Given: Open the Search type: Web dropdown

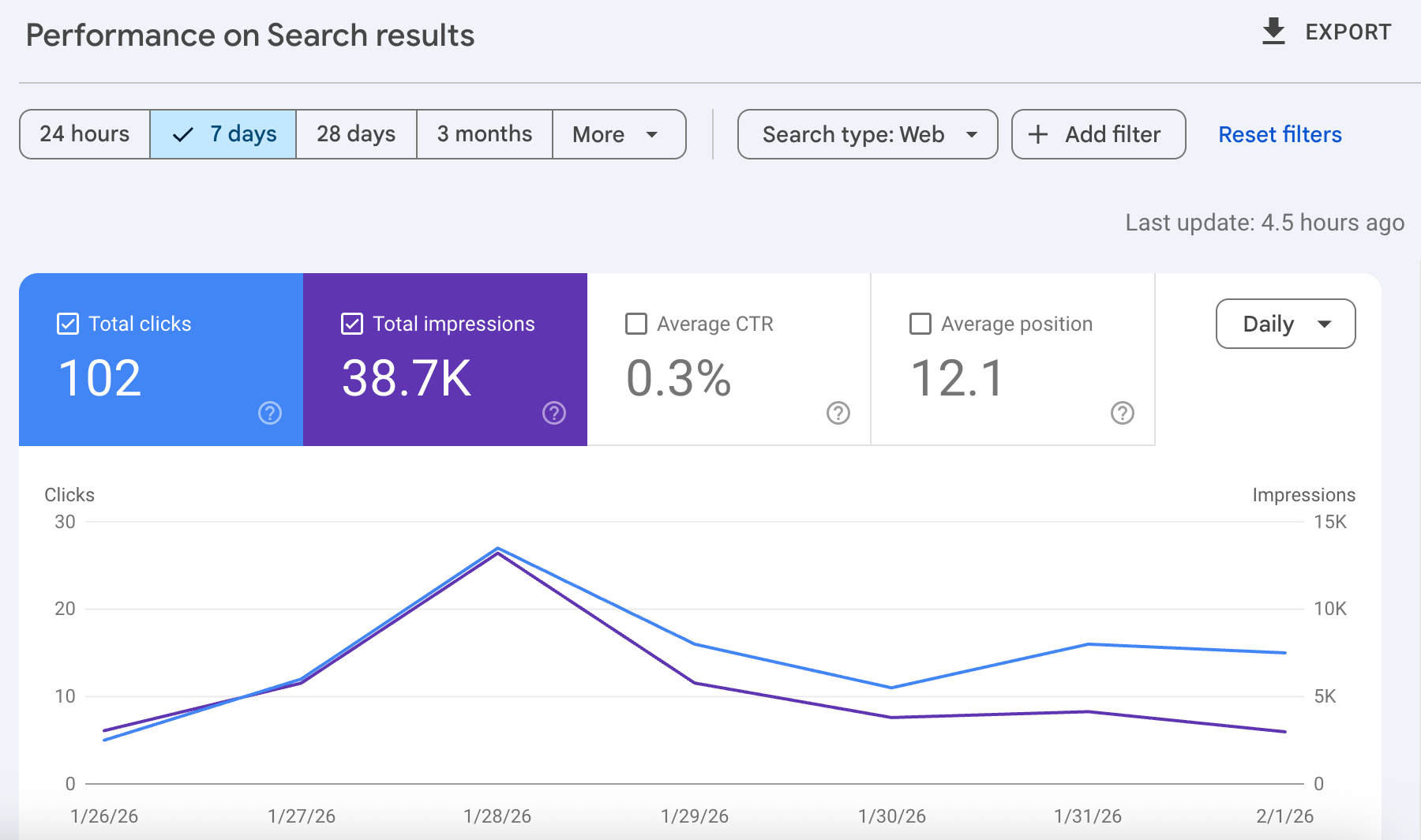Looking at the screenshot, I should (x=868, y=134).
